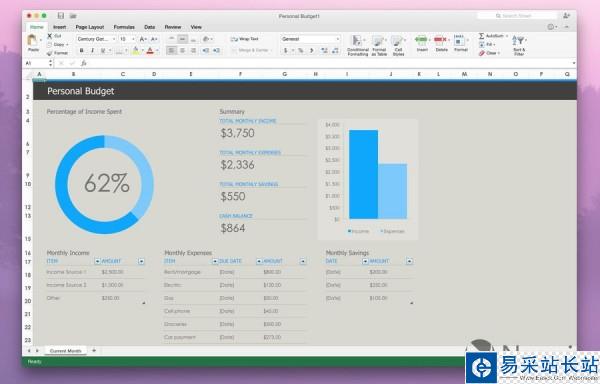The height and width of the screenshot is (384, 600).
Task: Toggle Italic formatting
Action: coord(92,50)
